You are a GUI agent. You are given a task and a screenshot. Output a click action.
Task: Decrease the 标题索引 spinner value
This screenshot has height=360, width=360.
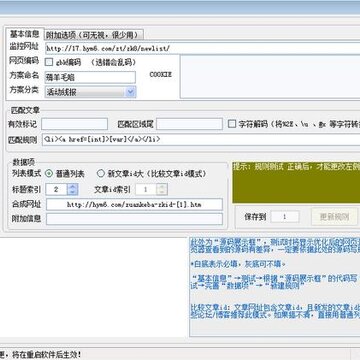pyautogui.click(x=73, y=192)
